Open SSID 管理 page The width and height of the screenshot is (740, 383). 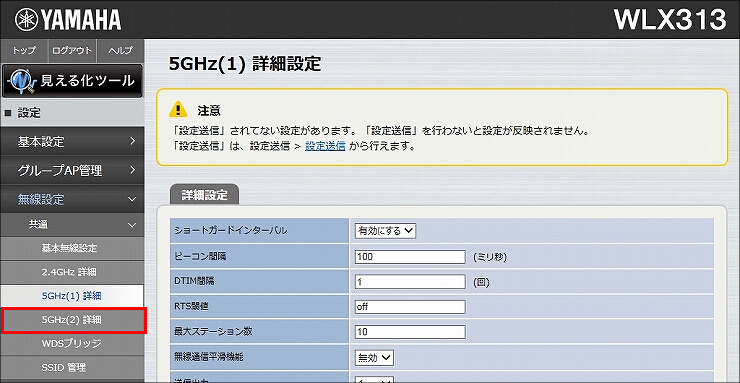72,367
